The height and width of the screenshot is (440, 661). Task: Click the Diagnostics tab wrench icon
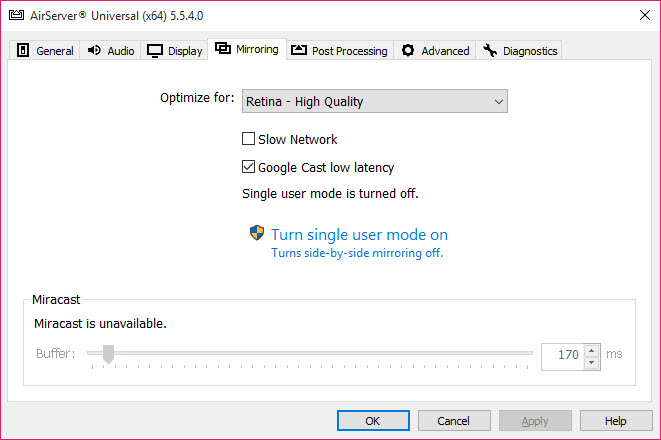(x=489, y=50)
